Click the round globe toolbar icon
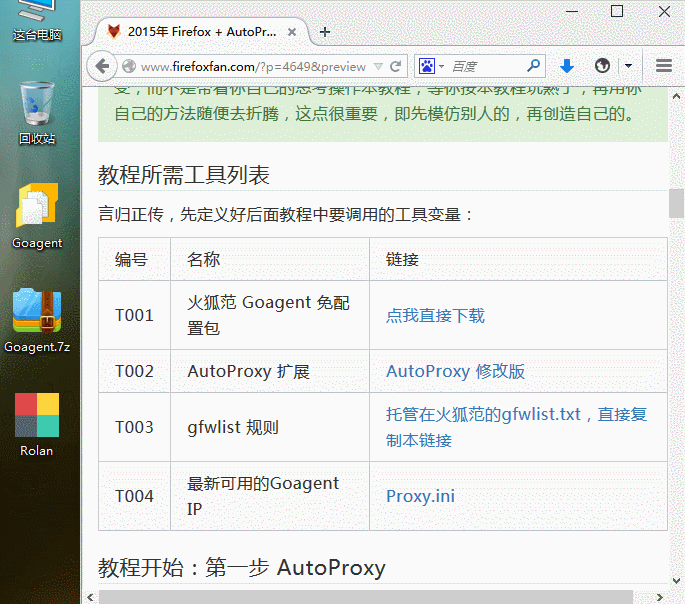 point(602,66)
